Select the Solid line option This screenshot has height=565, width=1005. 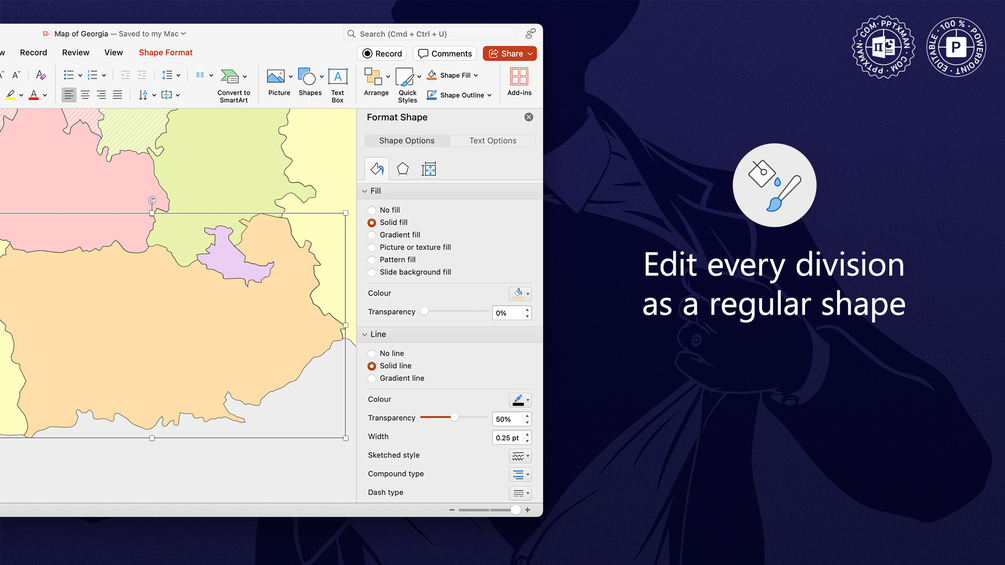point(372,366)
